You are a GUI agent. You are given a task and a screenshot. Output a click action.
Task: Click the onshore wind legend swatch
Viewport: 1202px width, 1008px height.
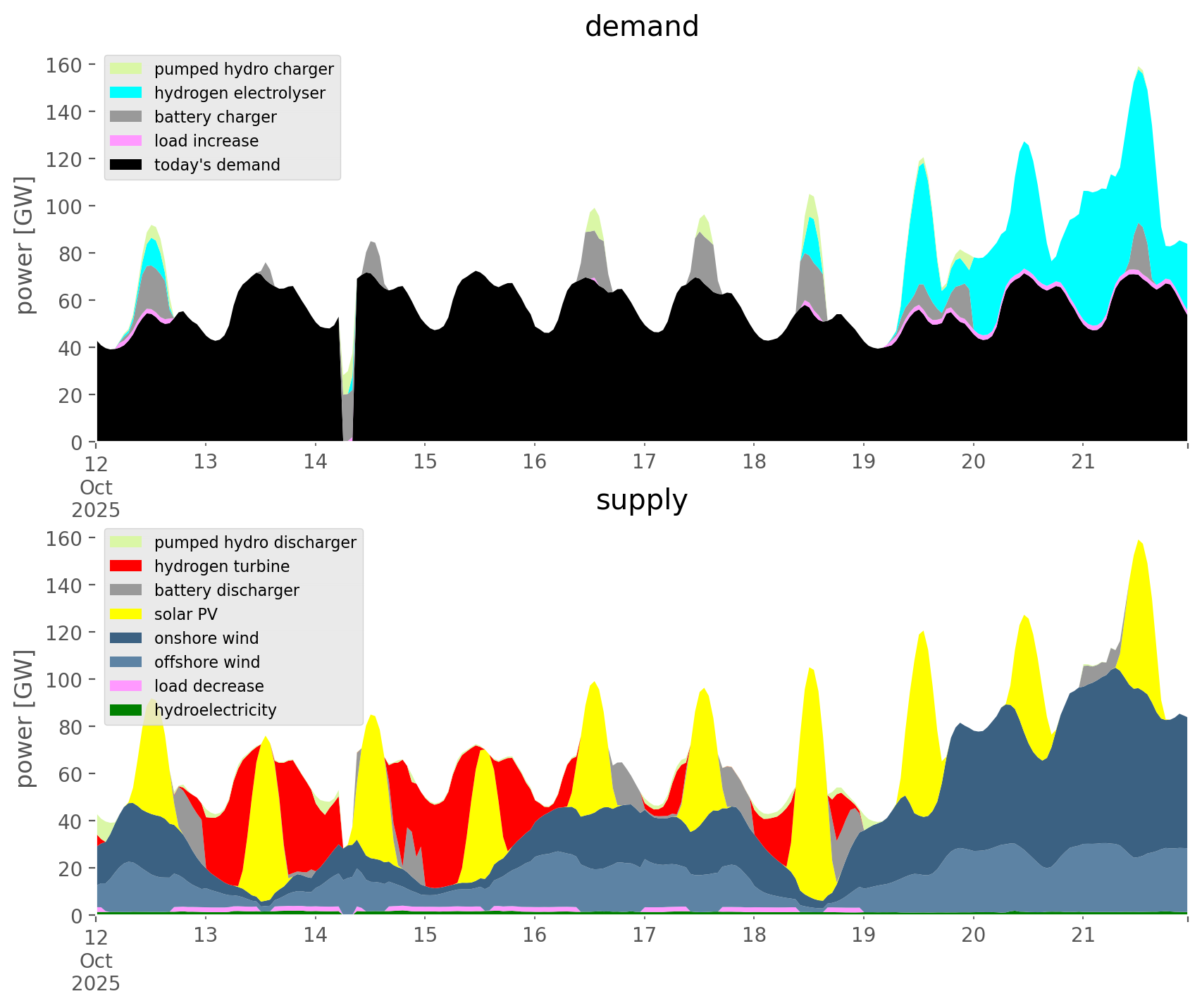pos(126,638)
